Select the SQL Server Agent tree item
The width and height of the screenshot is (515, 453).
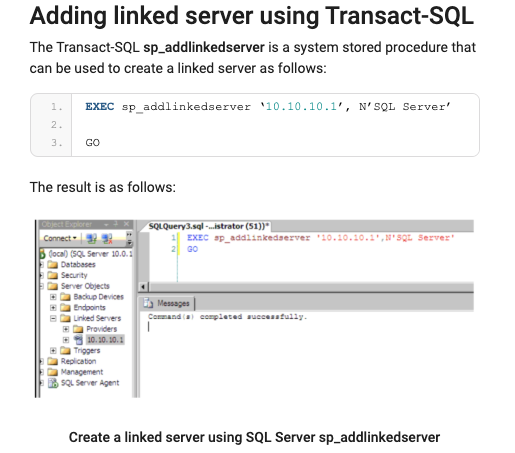click(90, 383)
